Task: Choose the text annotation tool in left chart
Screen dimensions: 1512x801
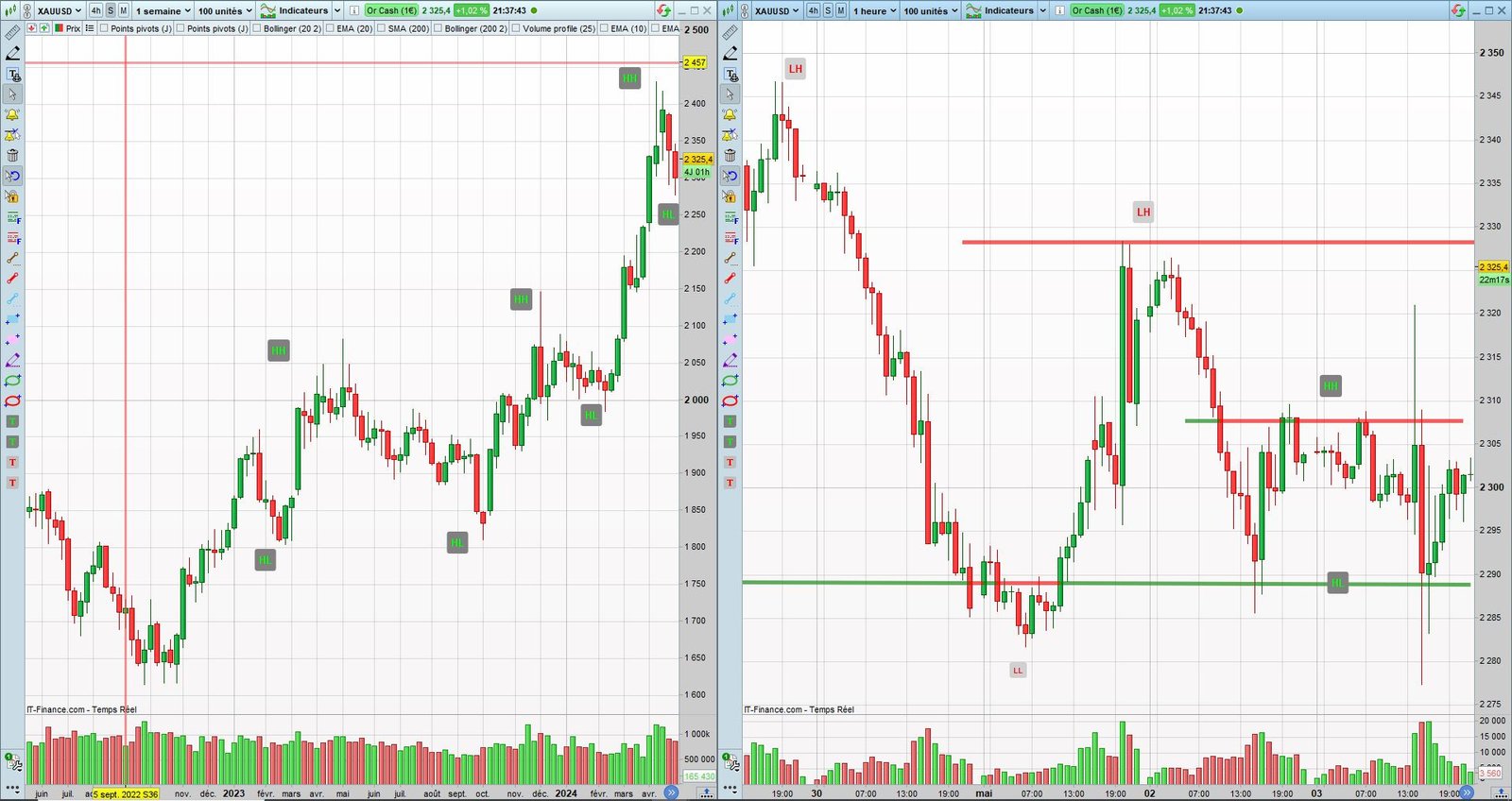Action: point(12,75)
